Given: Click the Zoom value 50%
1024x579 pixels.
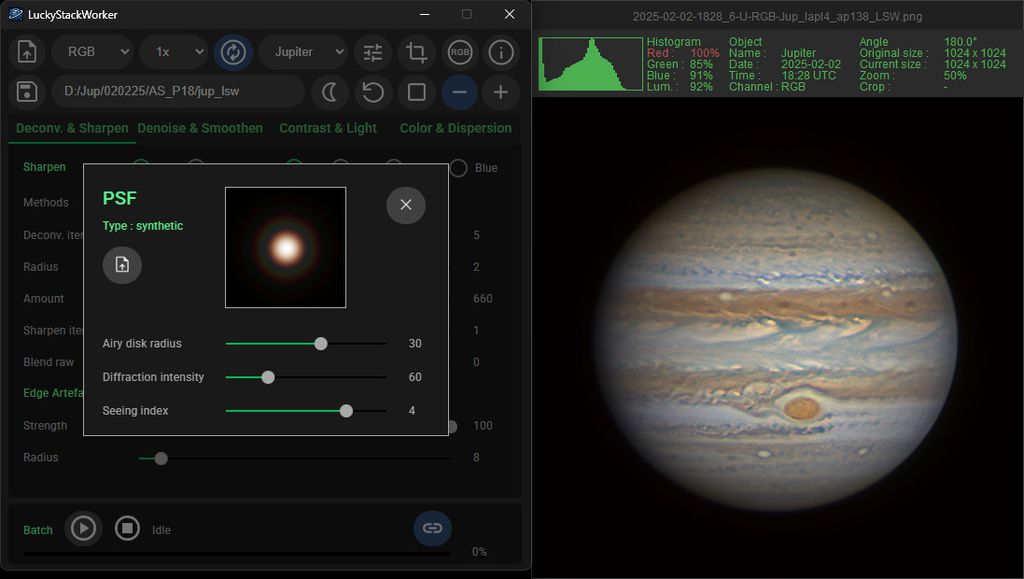Looking at the screenshot, I should pos(955,75).
